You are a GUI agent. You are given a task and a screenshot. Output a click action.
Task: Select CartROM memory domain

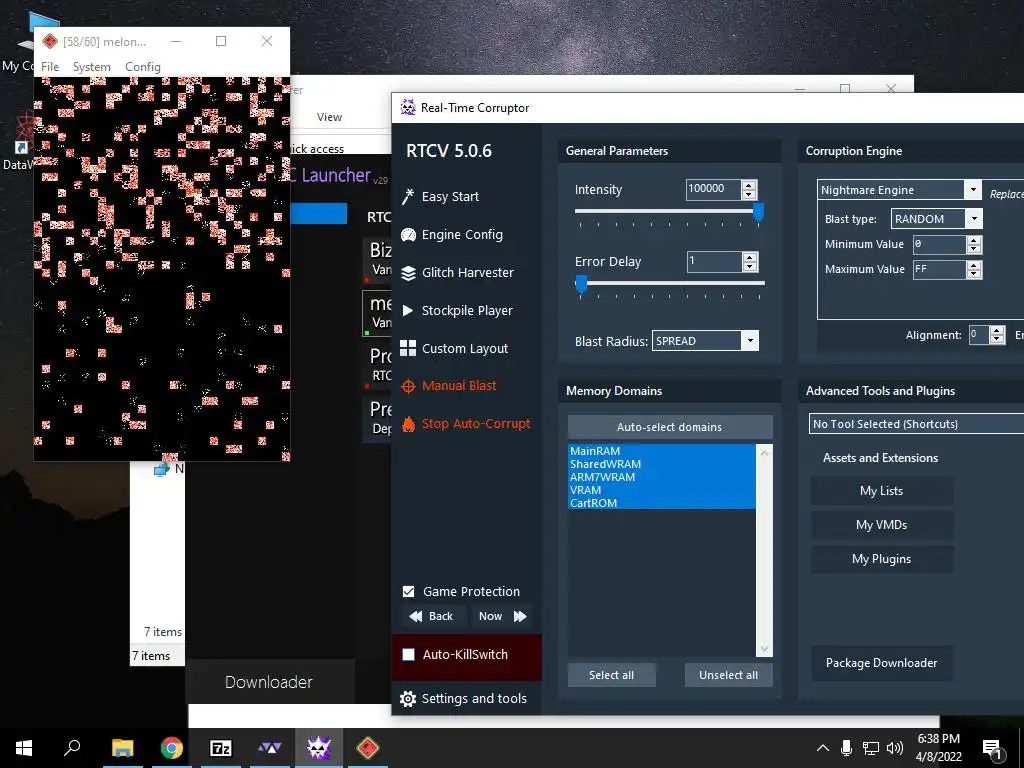point(662,503)
